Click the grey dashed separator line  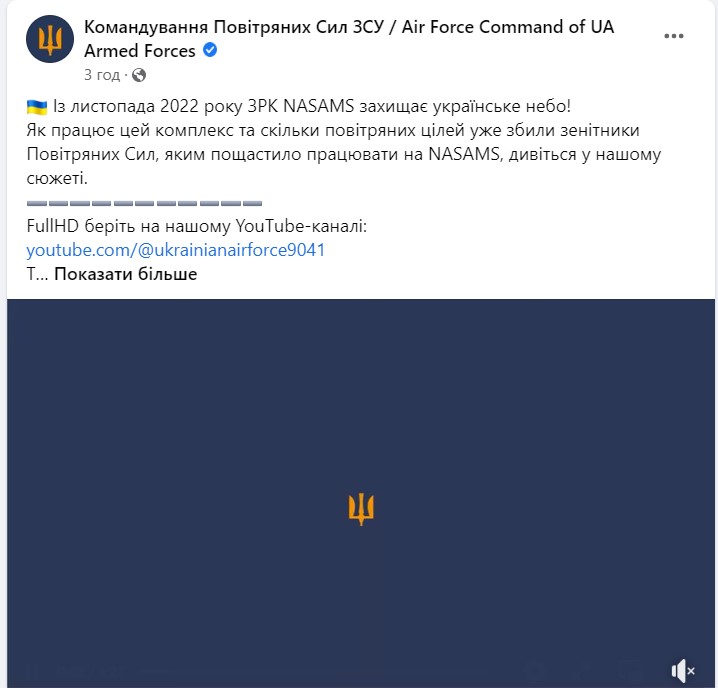point(144,203)
